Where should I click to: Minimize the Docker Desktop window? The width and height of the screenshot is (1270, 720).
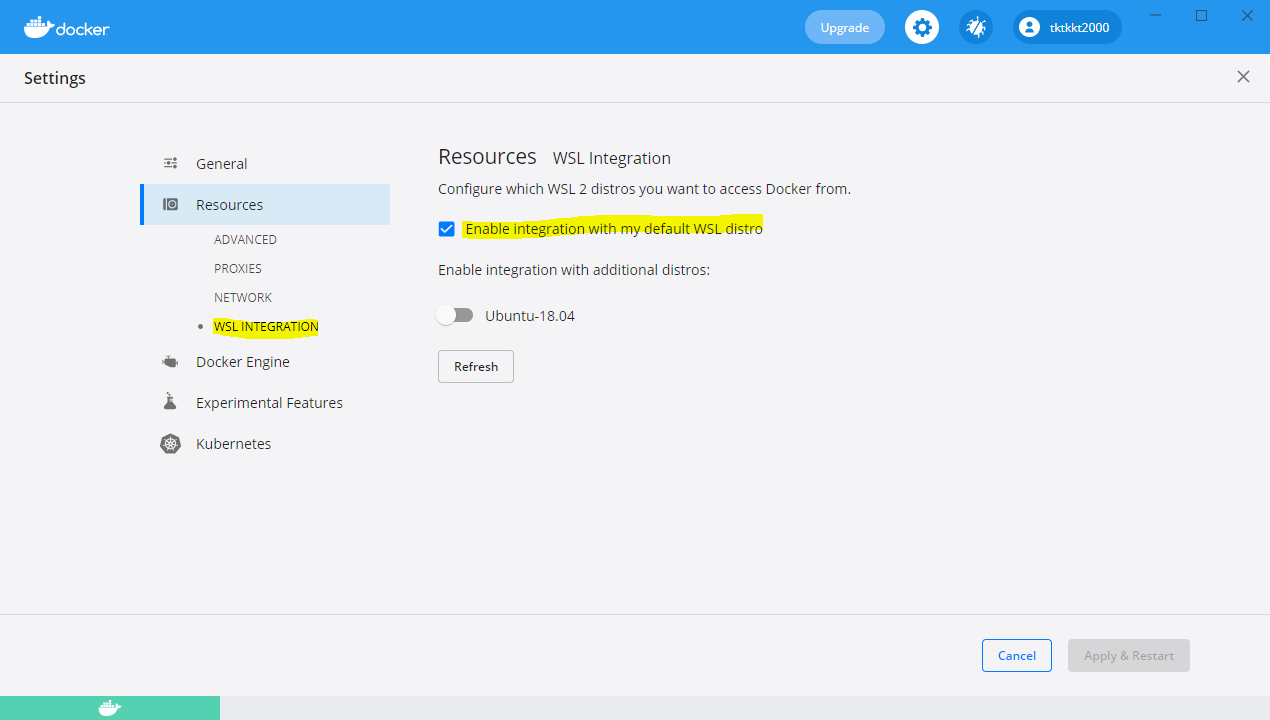tap(1156, 15)
